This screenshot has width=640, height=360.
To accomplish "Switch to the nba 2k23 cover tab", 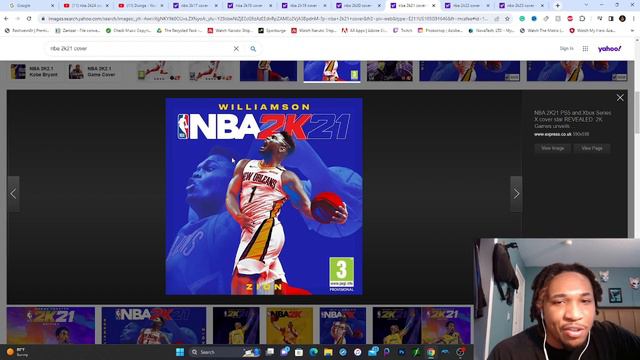I will (x=521, y=6).
